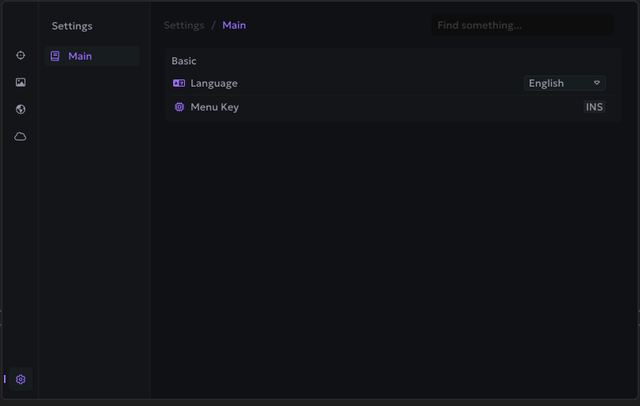Viewport: 640px width, 406px height.
Task: Click the Settings panel heading
Action: click(72, 26)
